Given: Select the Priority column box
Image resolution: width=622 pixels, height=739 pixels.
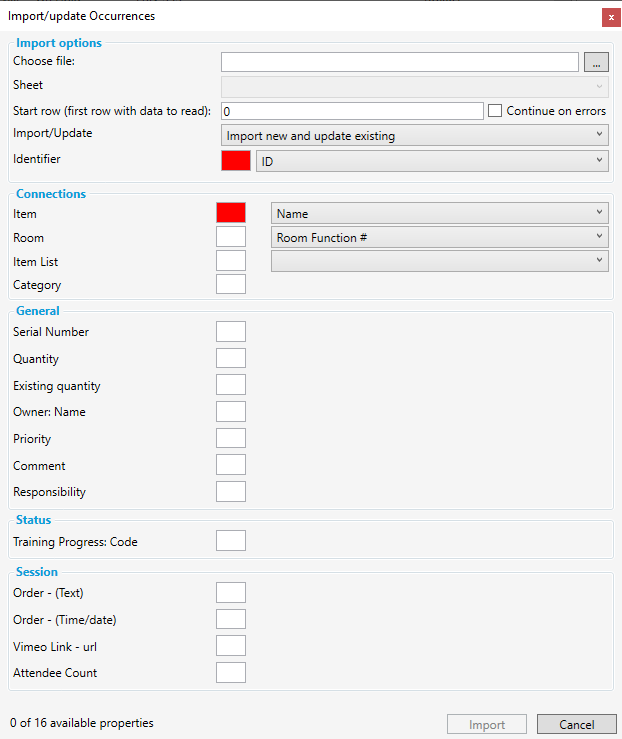Looking at the screenshot, I should tap(231, 439).
